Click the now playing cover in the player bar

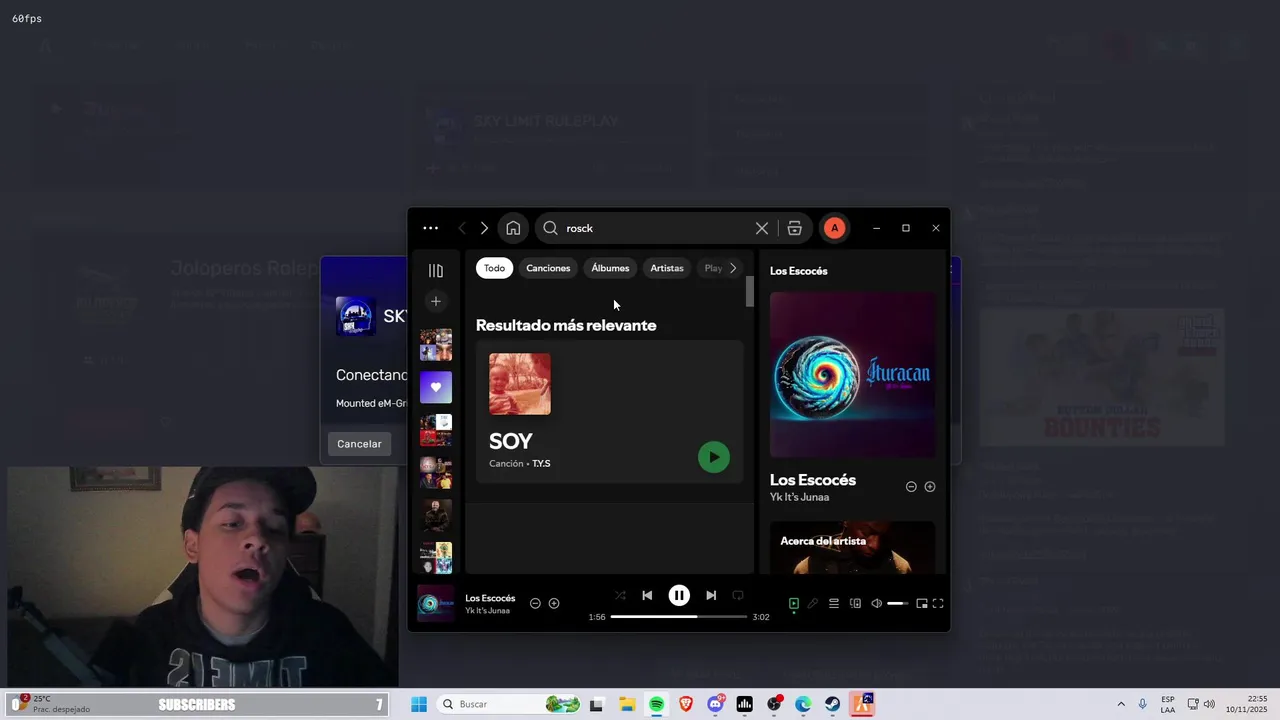[x=435, y=603]
